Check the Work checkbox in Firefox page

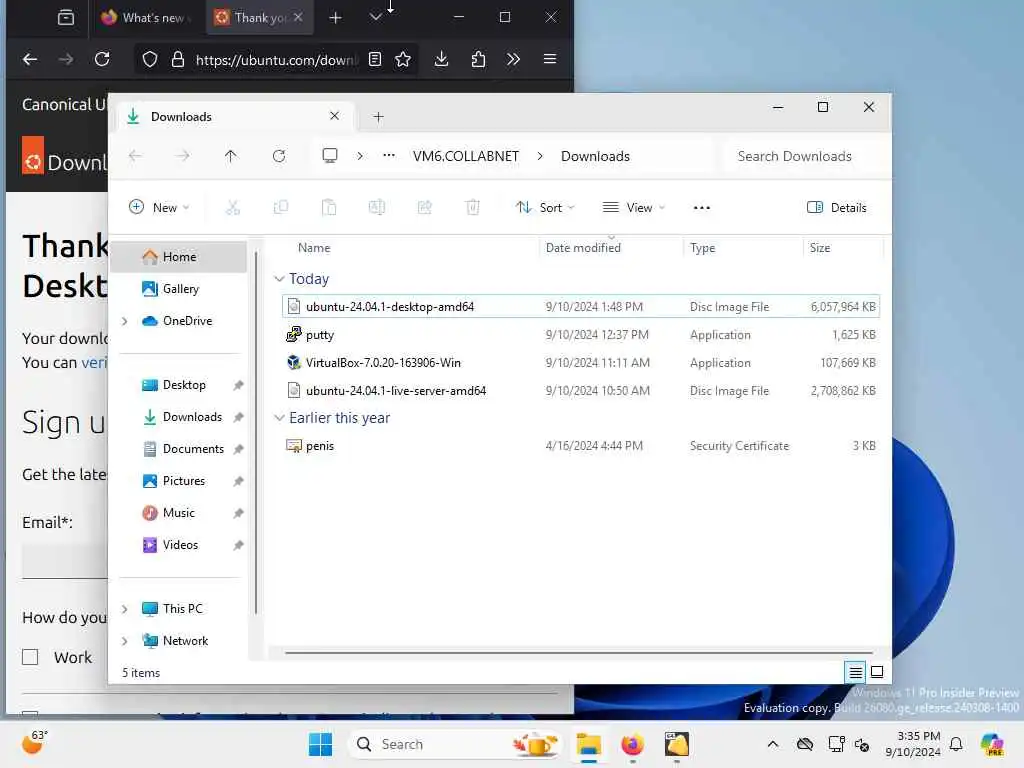pyautogui.click(x=30, y=657)
